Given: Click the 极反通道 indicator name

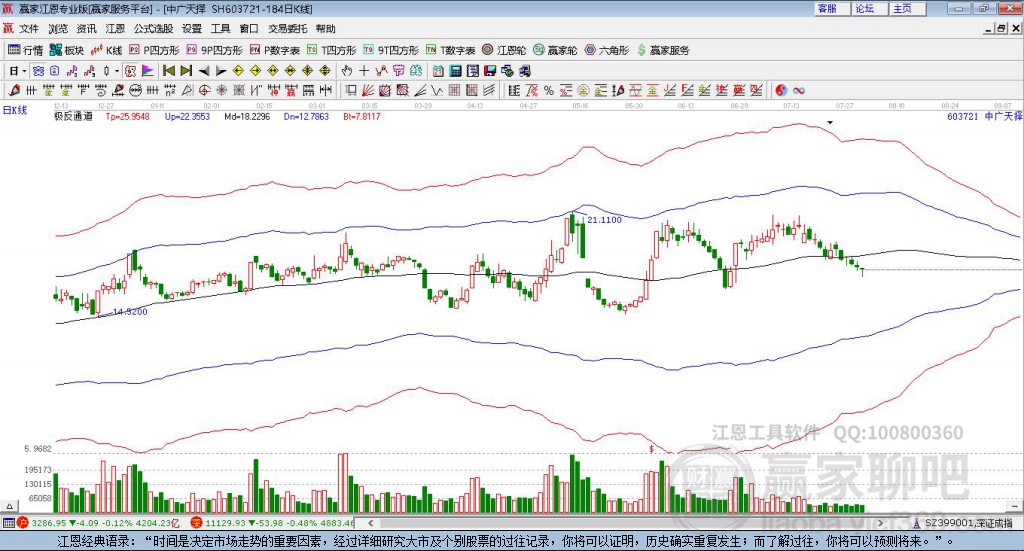Looking at the screenshot, I should tap(73, 116).
